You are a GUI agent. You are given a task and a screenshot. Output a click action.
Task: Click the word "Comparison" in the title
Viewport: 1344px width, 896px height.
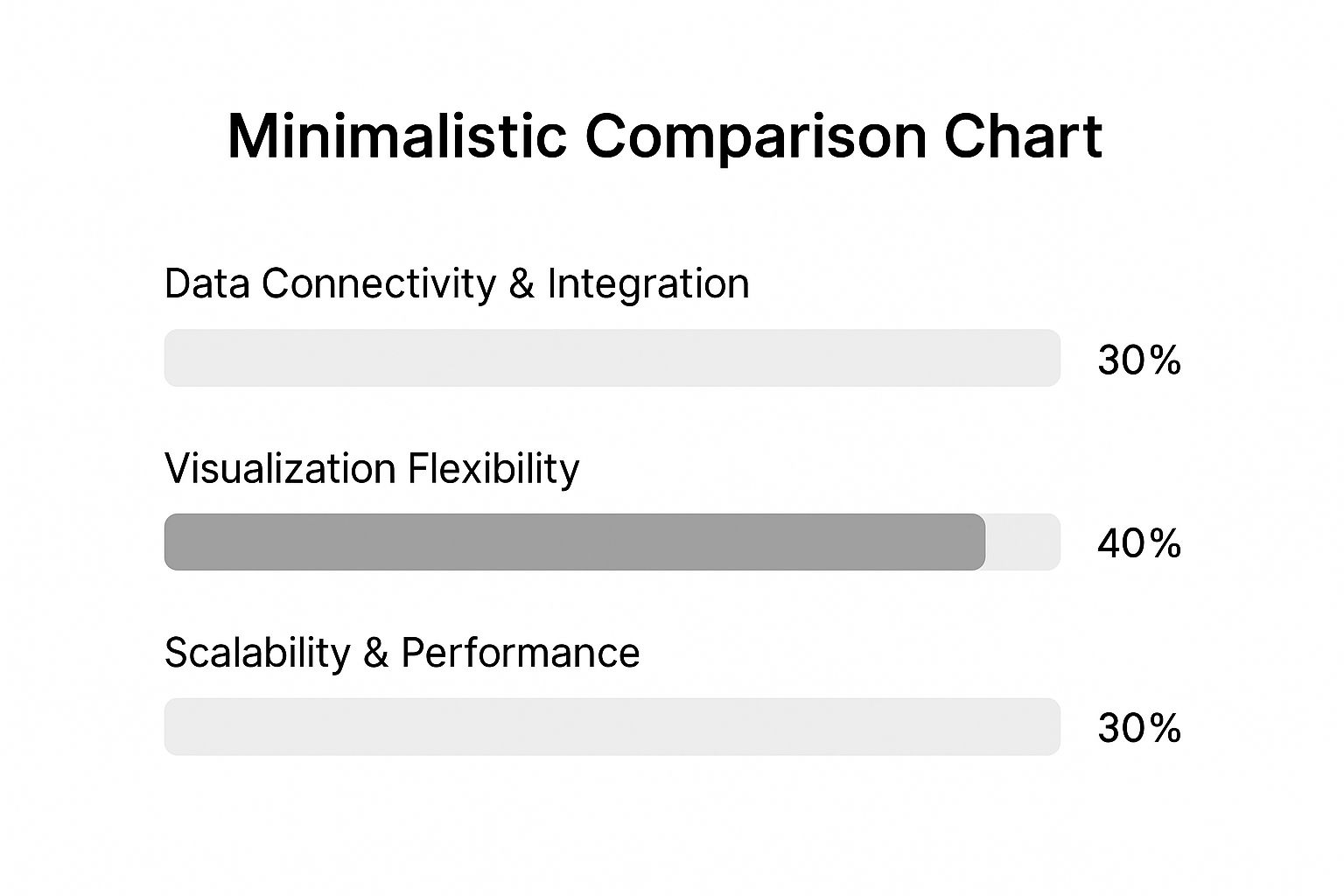click(754, 136)
